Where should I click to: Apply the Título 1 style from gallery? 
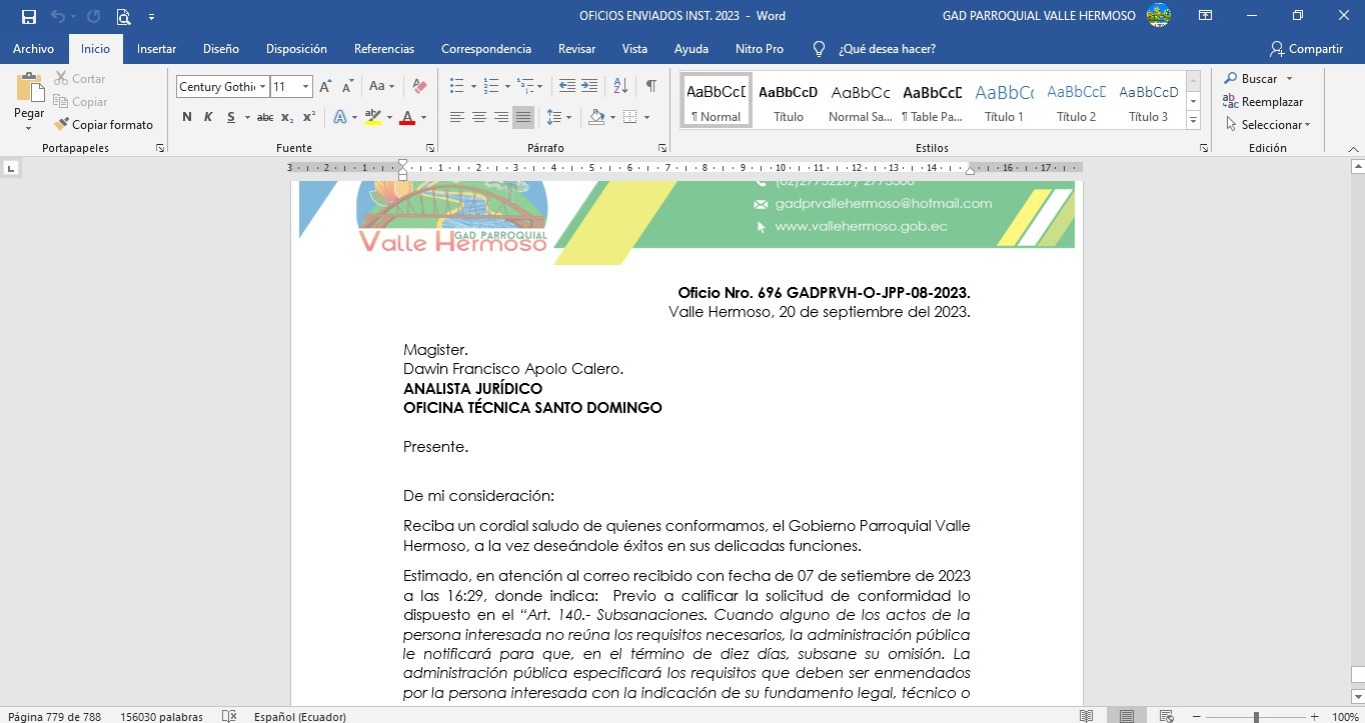1004,100
